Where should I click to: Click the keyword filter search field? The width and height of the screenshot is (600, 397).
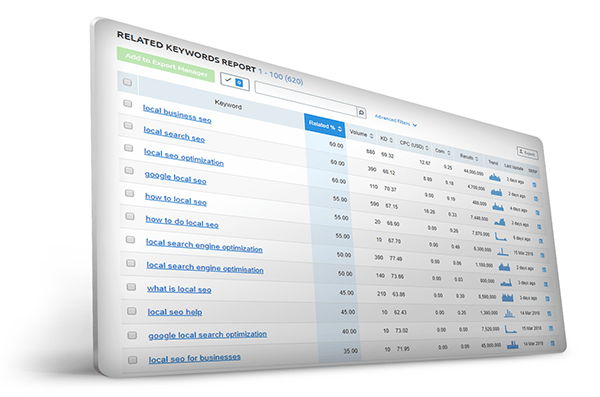pos(305,98)
